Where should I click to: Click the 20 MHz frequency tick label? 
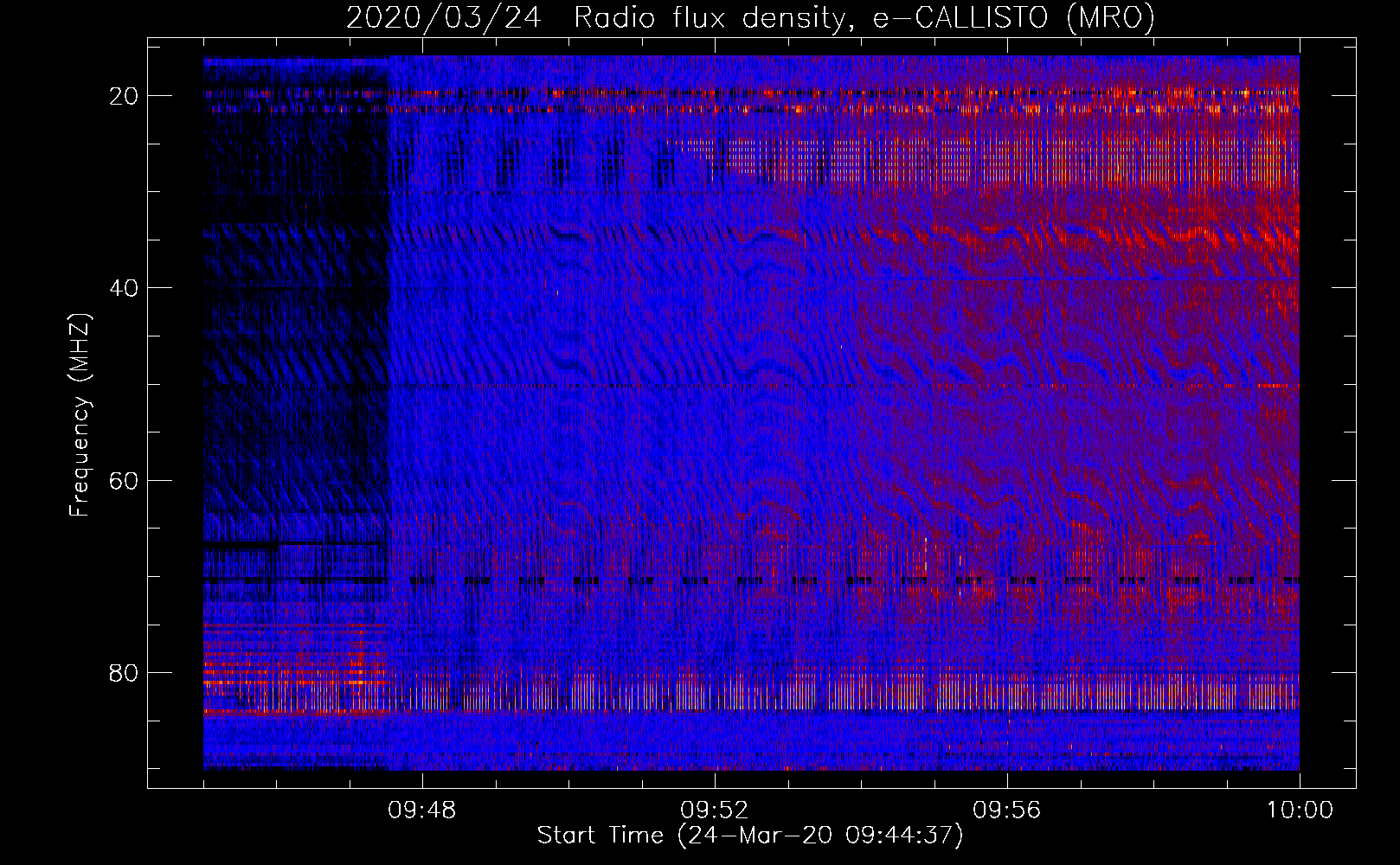(124, 96)
